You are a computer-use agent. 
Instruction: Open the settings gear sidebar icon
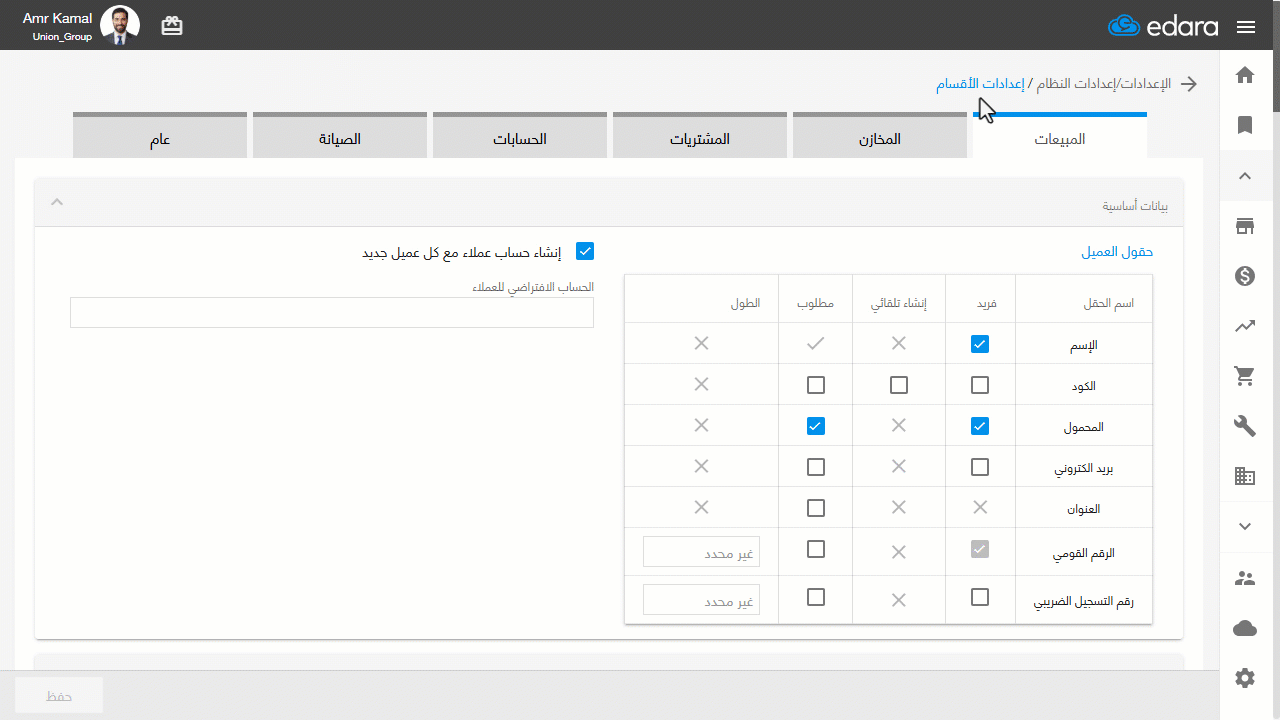pos(1245,678)
